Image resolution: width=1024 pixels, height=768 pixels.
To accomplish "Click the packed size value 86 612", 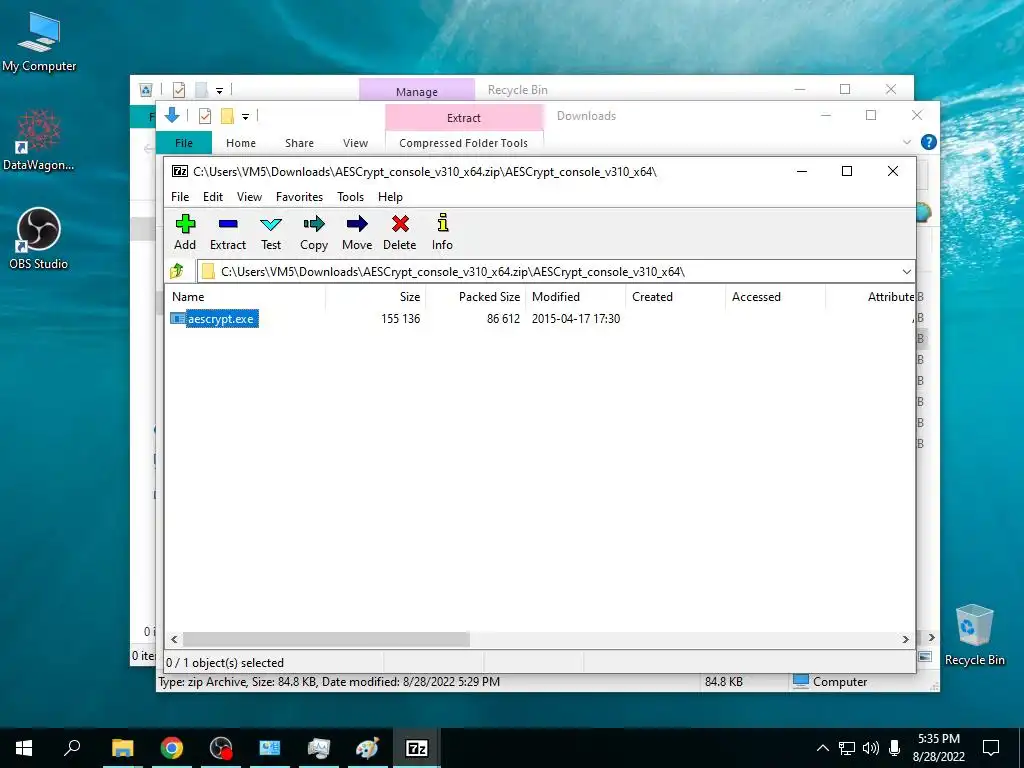I will coord(503,319).
